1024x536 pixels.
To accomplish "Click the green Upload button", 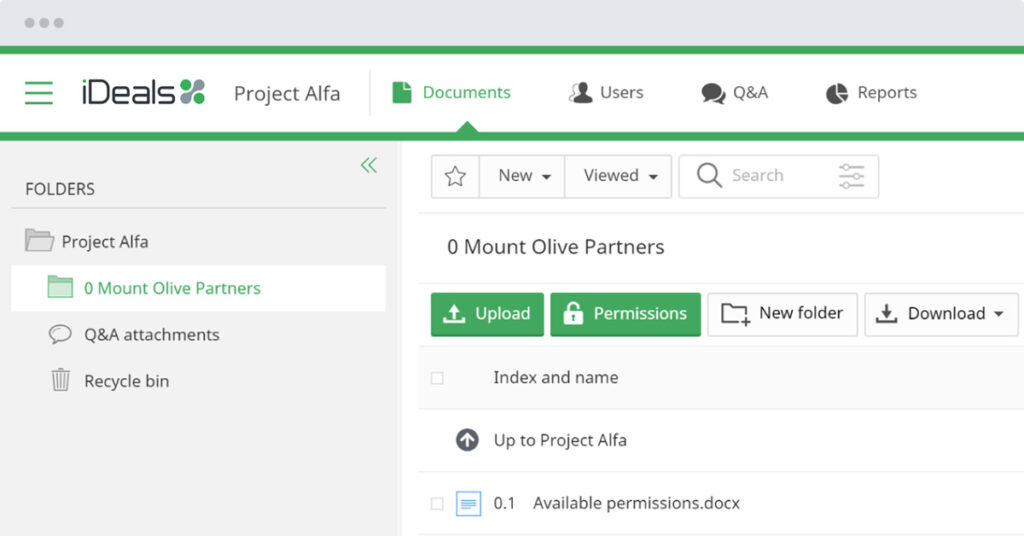I will coord(487,314).
